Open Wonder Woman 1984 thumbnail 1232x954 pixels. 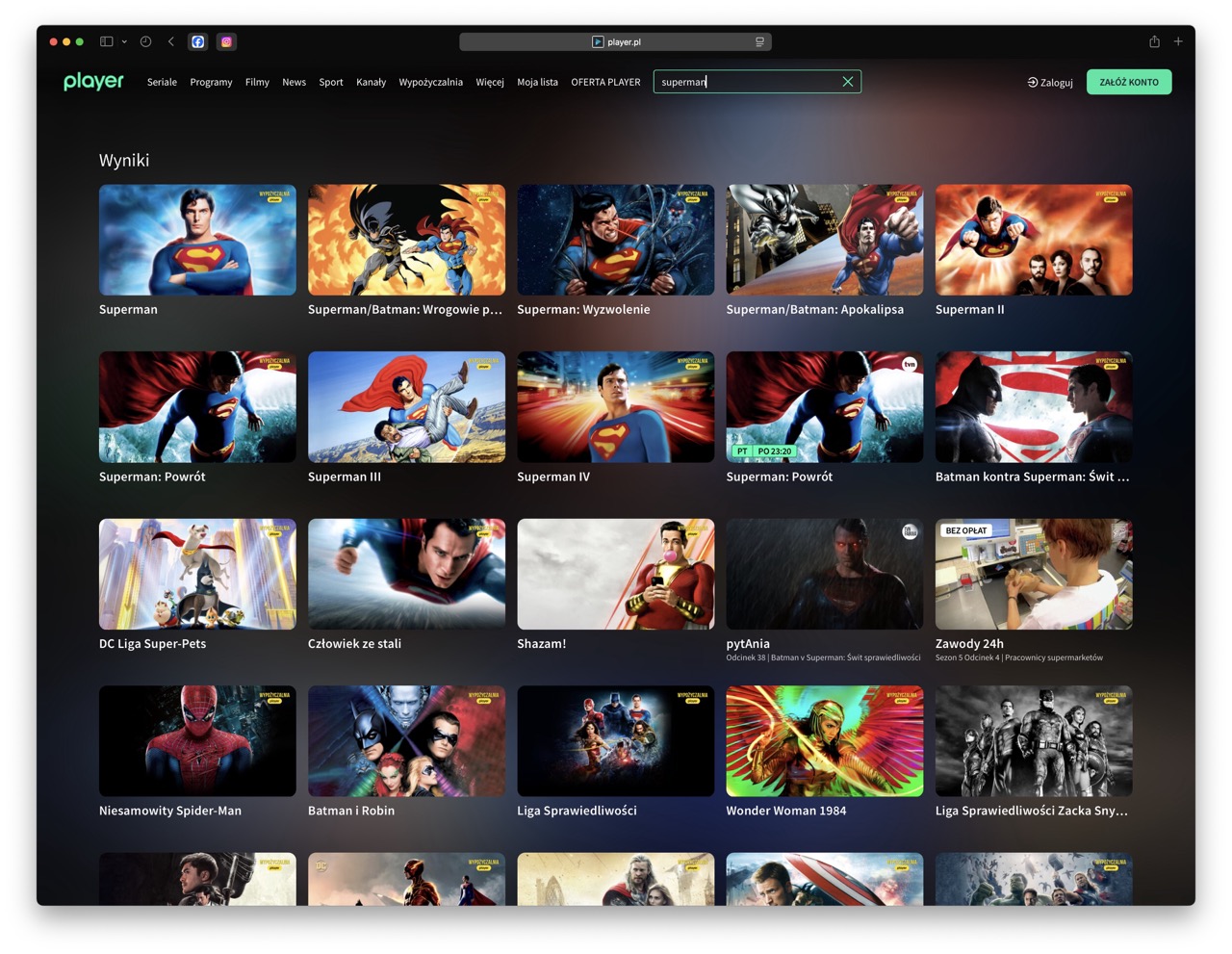[x=825, y=741]
